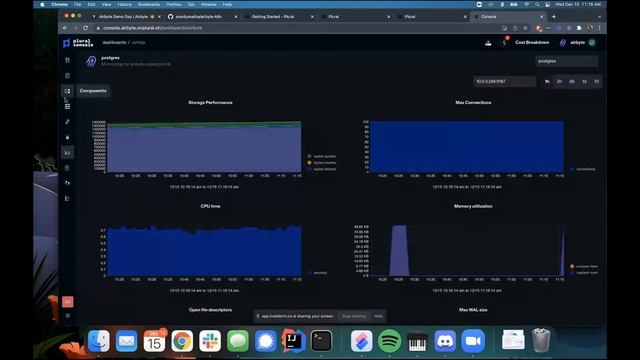Click the Storage Performance chart area

(204, 147)
